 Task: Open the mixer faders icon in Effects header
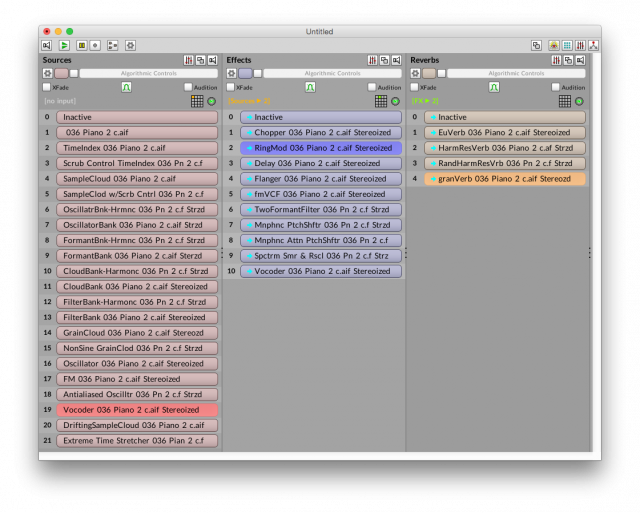coord(373,60)
